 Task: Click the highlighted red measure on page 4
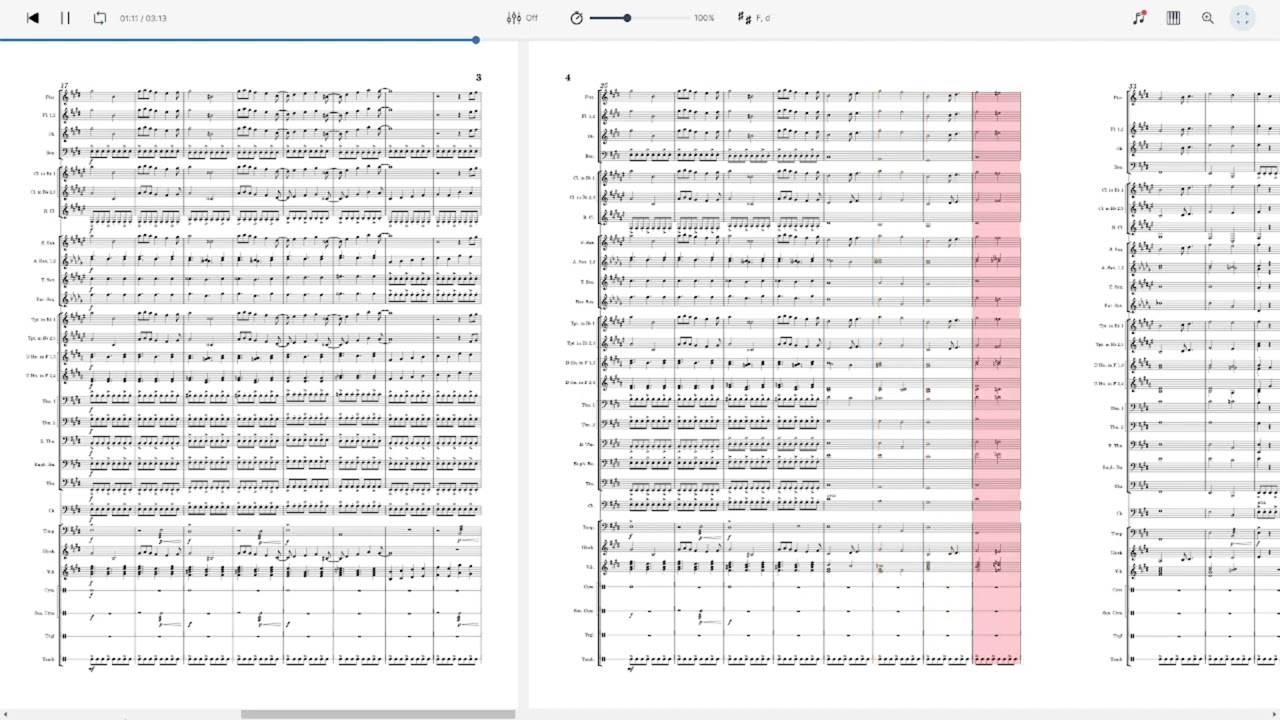[996, 377]
